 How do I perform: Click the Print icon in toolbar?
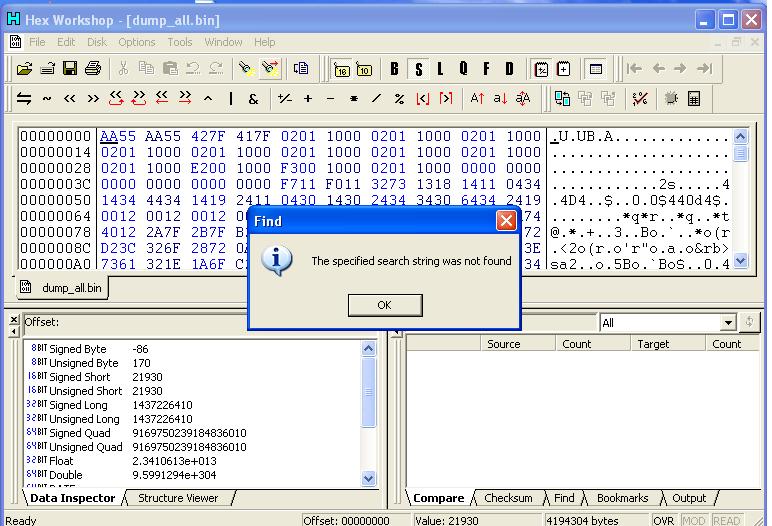[x=93, y=69]
